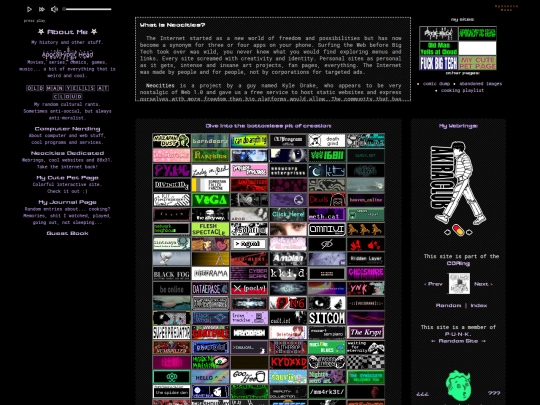540x405 pixels.
Task: Click the SITCOM site badge
Action: [327, 318]
